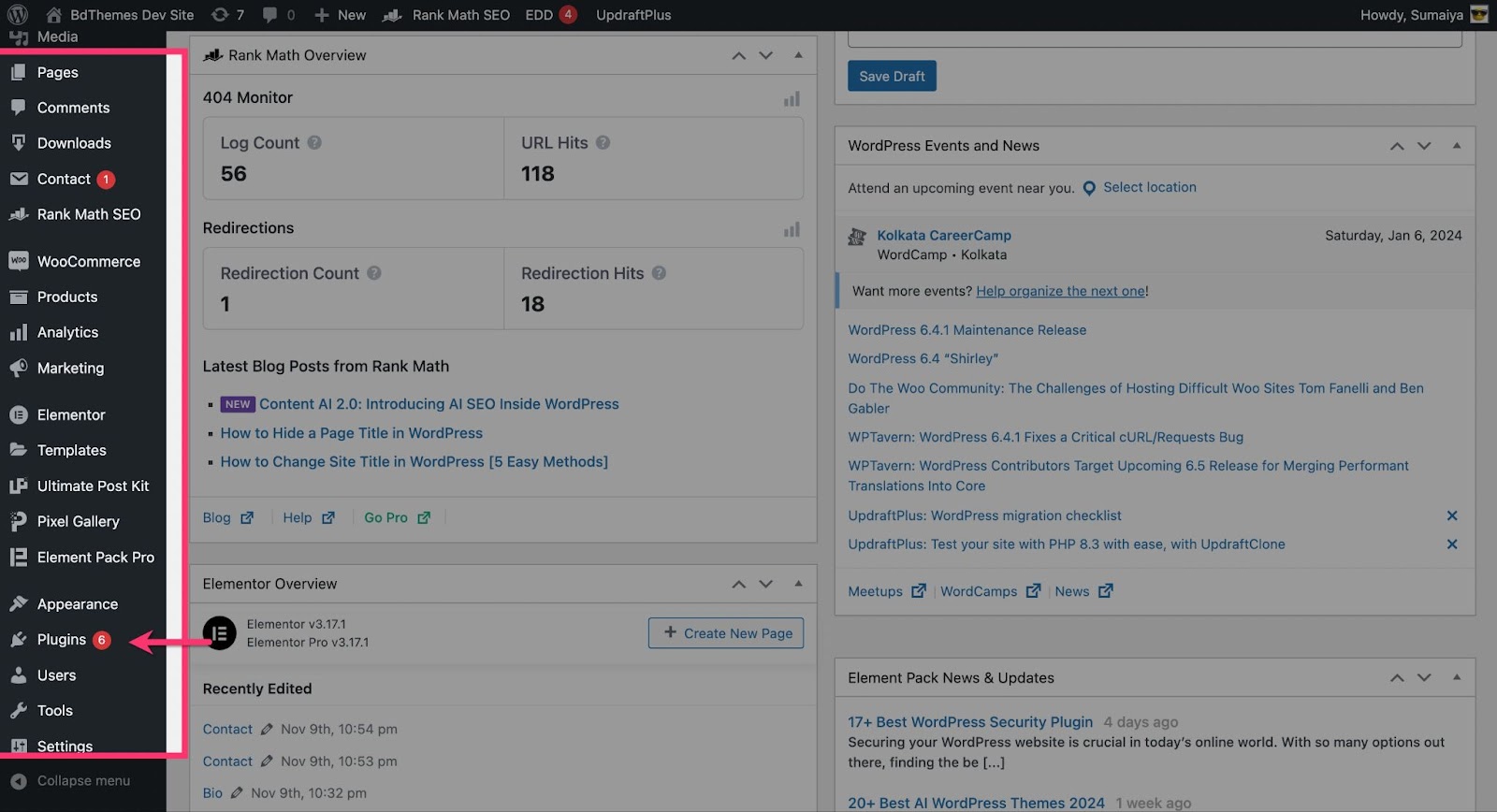Image resolution: width=1497 pixels, height=812 pixels.
Task: Click the Pixel Gallery sidebar icon
Action: pyautogui.click(x=19, y=522)
